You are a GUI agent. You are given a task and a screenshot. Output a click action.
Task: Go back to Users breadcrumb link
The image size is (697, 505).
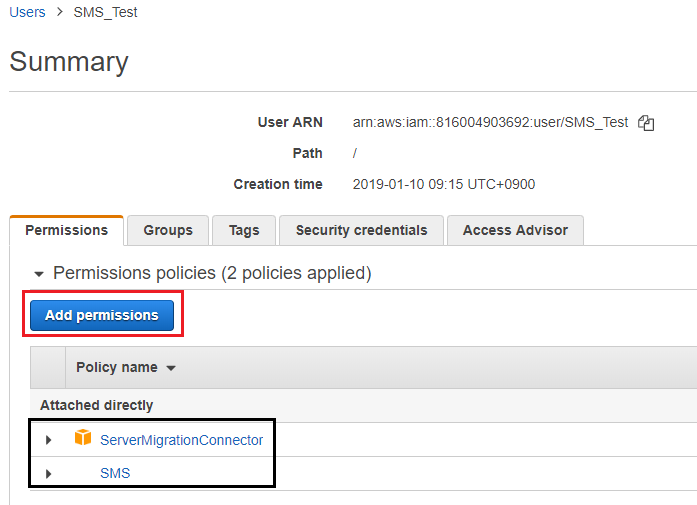click(x=27, y=12)
